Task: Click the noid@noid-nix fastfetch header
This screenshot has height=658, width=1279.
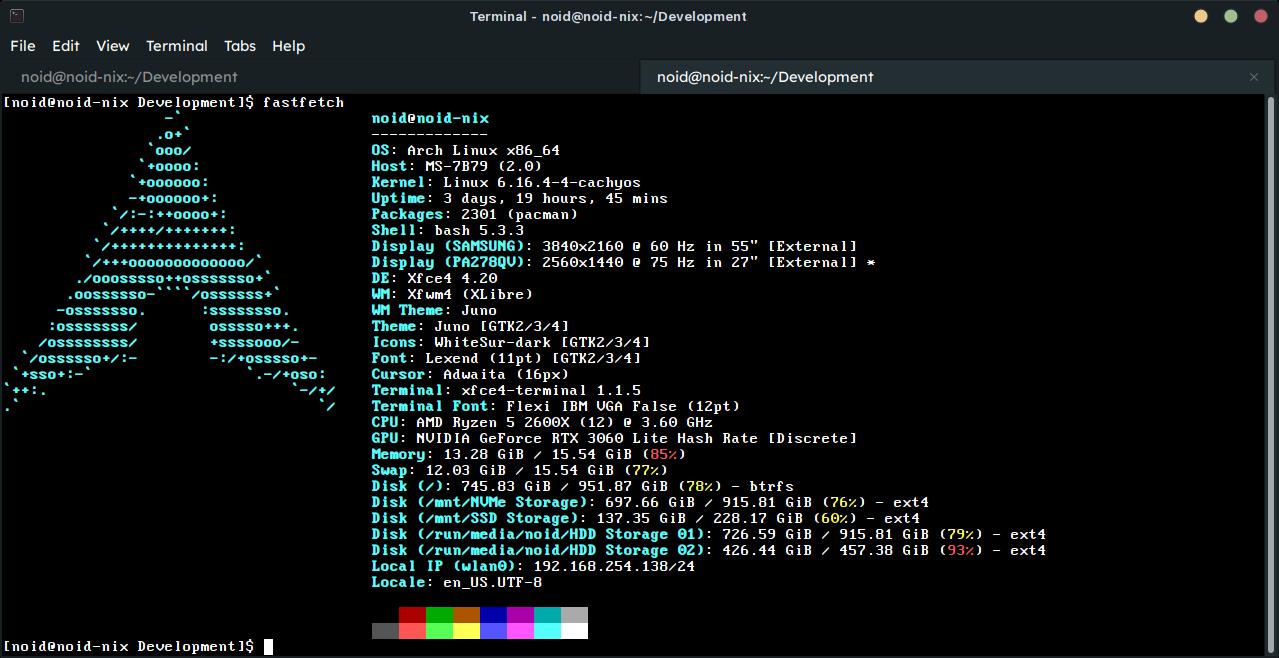Action: tap(430, 118)
